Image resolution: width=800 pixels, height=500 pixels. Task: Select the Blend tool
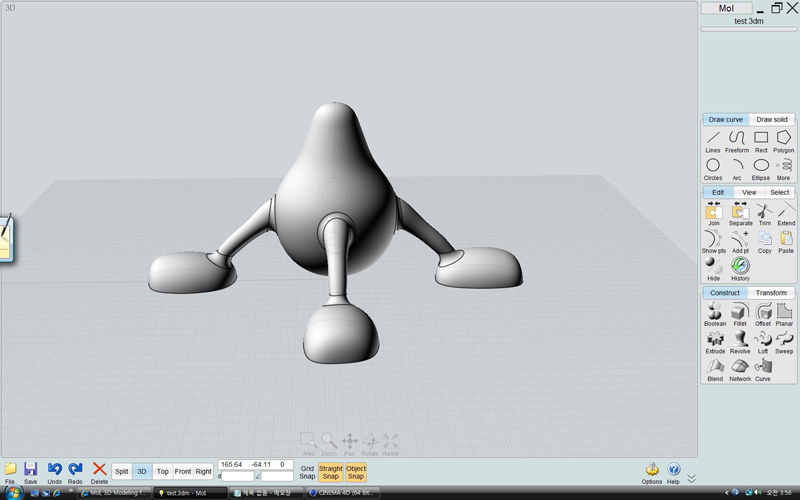coord(715,370)
